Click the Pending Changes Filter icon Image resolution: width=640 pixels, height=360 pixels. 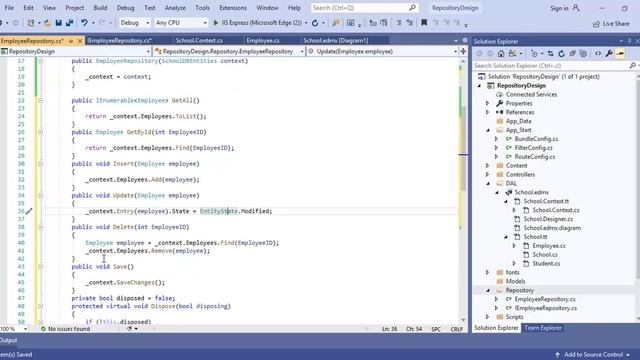point(534,53)
